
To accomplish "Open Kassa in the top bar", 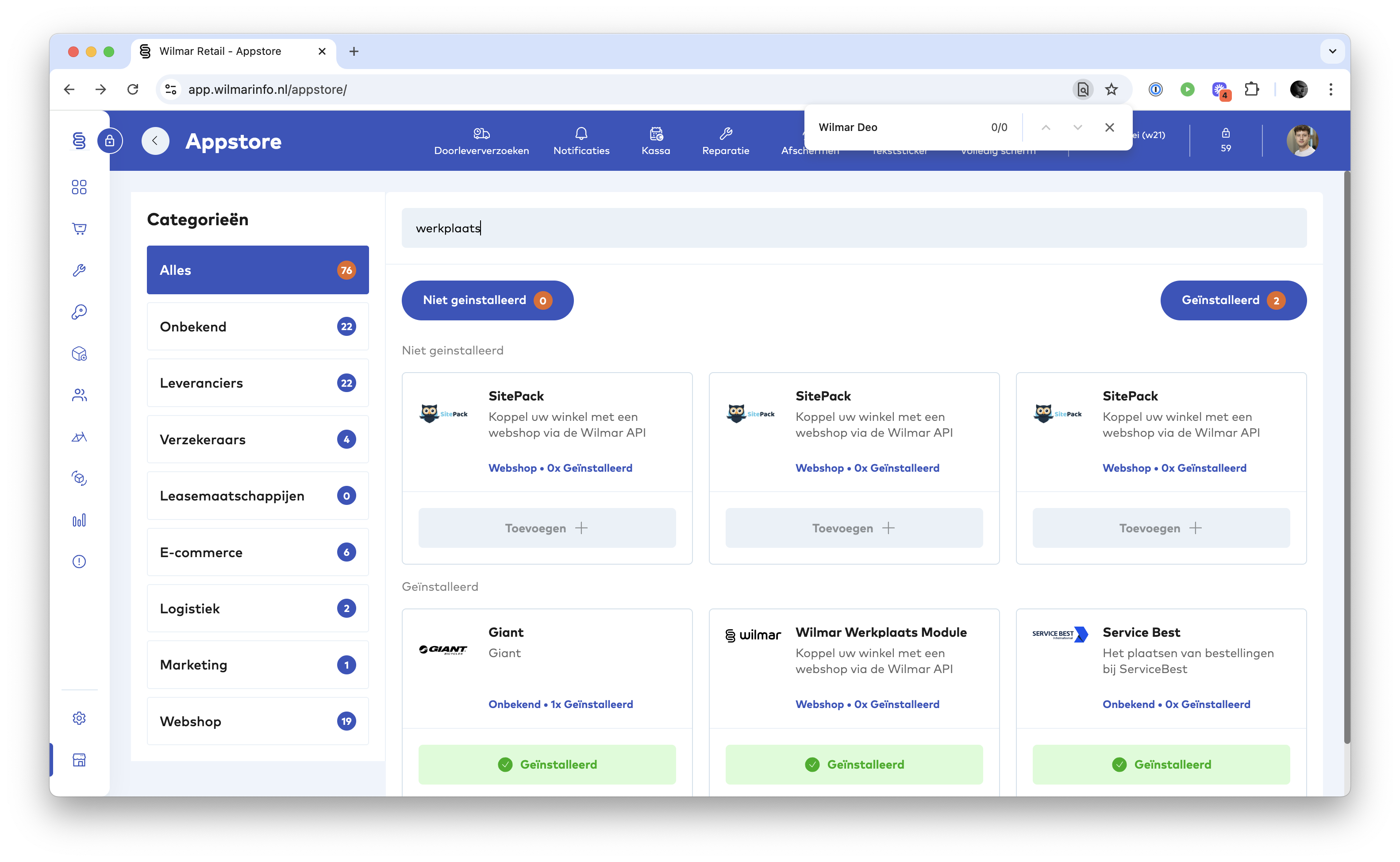I will (656, 141).
